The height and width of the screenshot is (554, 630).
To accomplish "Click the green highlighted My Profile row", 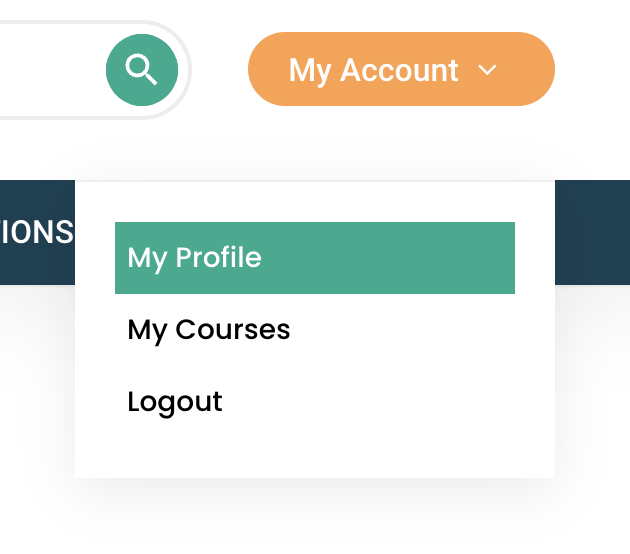I will [314, 258].
